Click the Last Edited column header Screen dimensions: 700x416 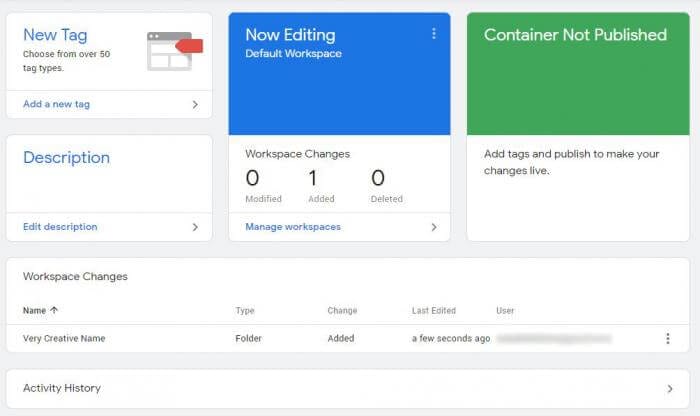[x=433, y=310]
